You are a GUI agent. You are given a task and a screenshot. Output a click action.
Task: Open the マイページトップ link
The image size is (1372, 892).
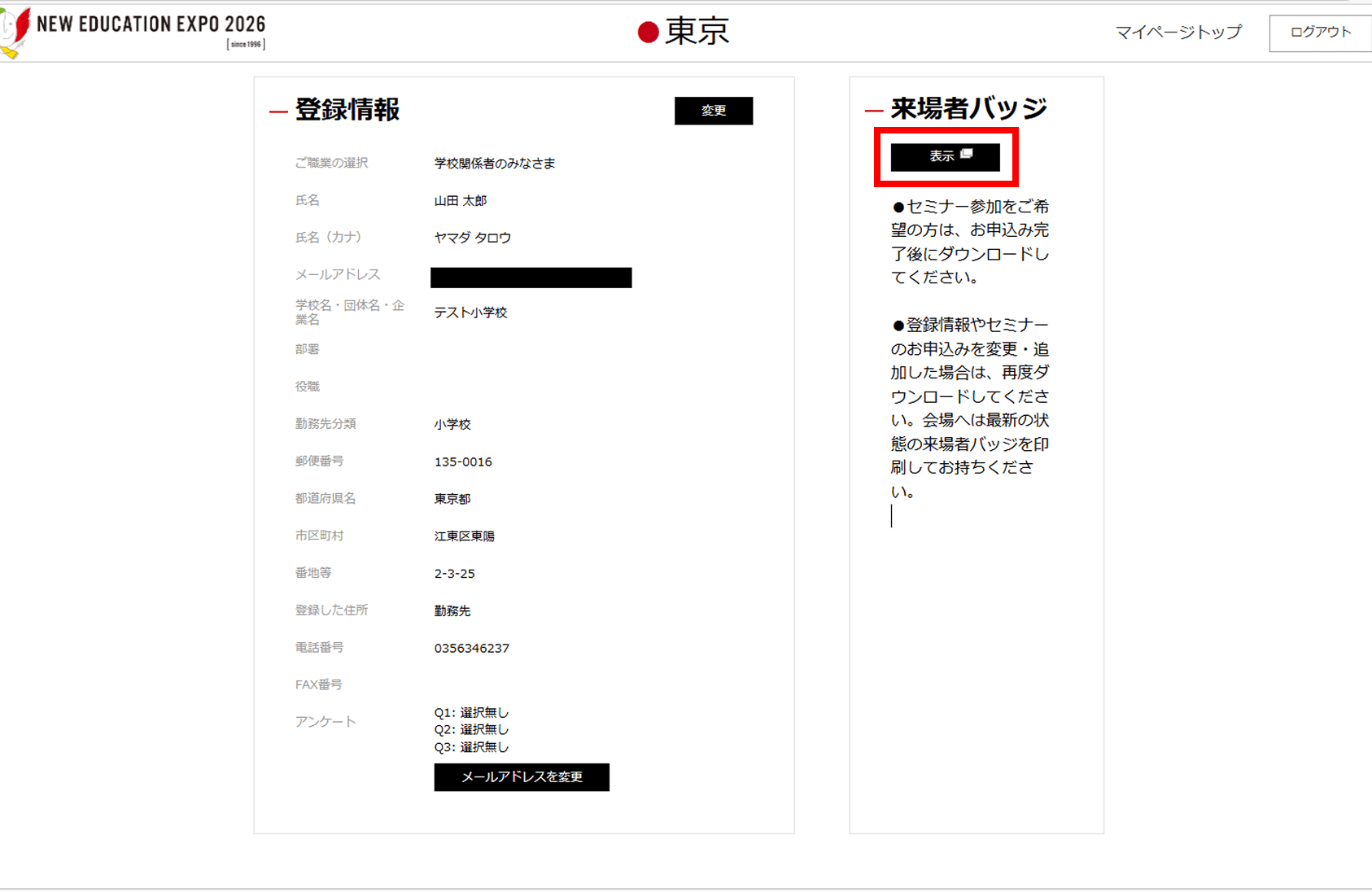tap(1178, 33)
